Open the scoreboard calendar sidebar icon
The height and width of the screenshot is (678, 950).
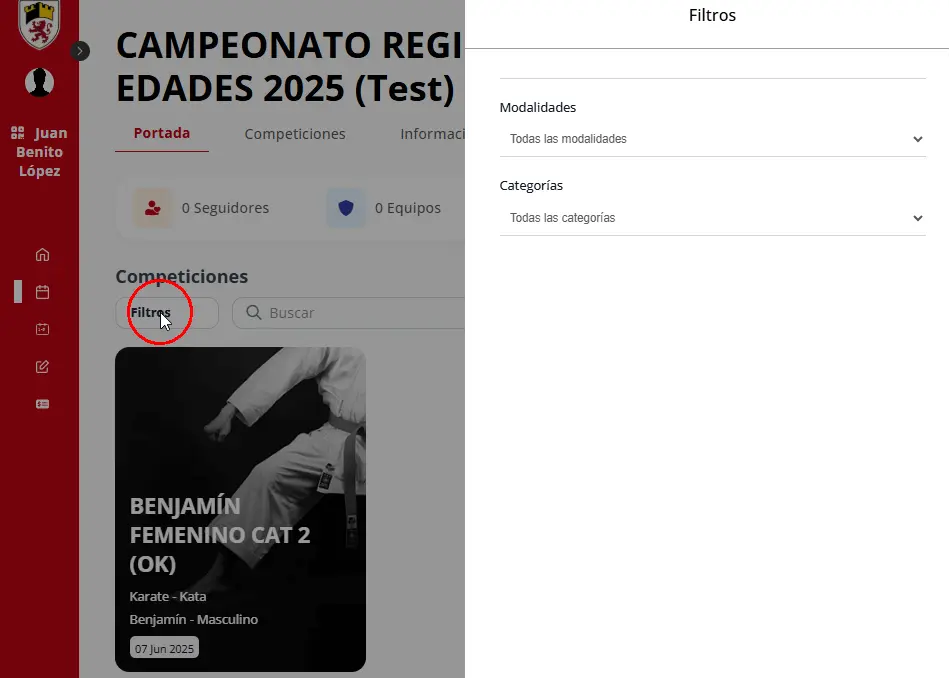coord(42,329)
